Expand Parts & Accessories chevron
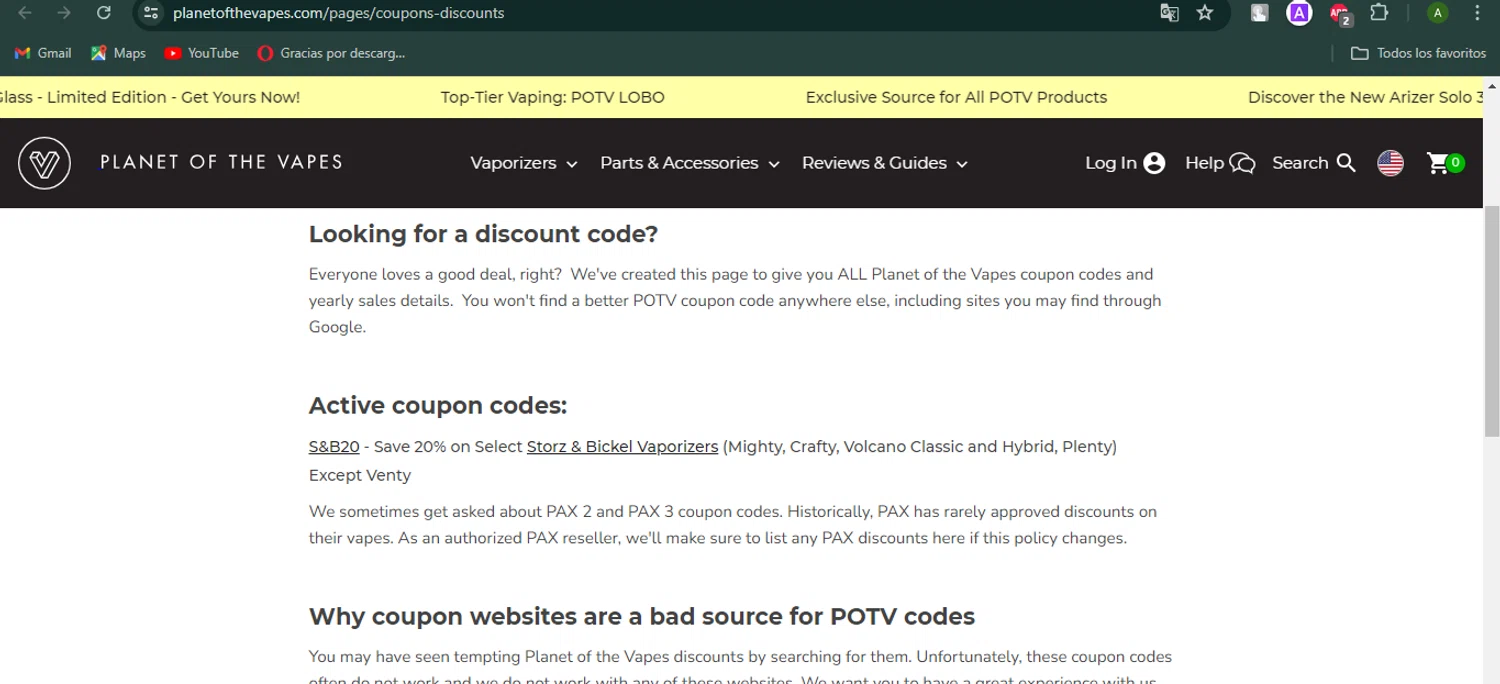 point(774,164)
